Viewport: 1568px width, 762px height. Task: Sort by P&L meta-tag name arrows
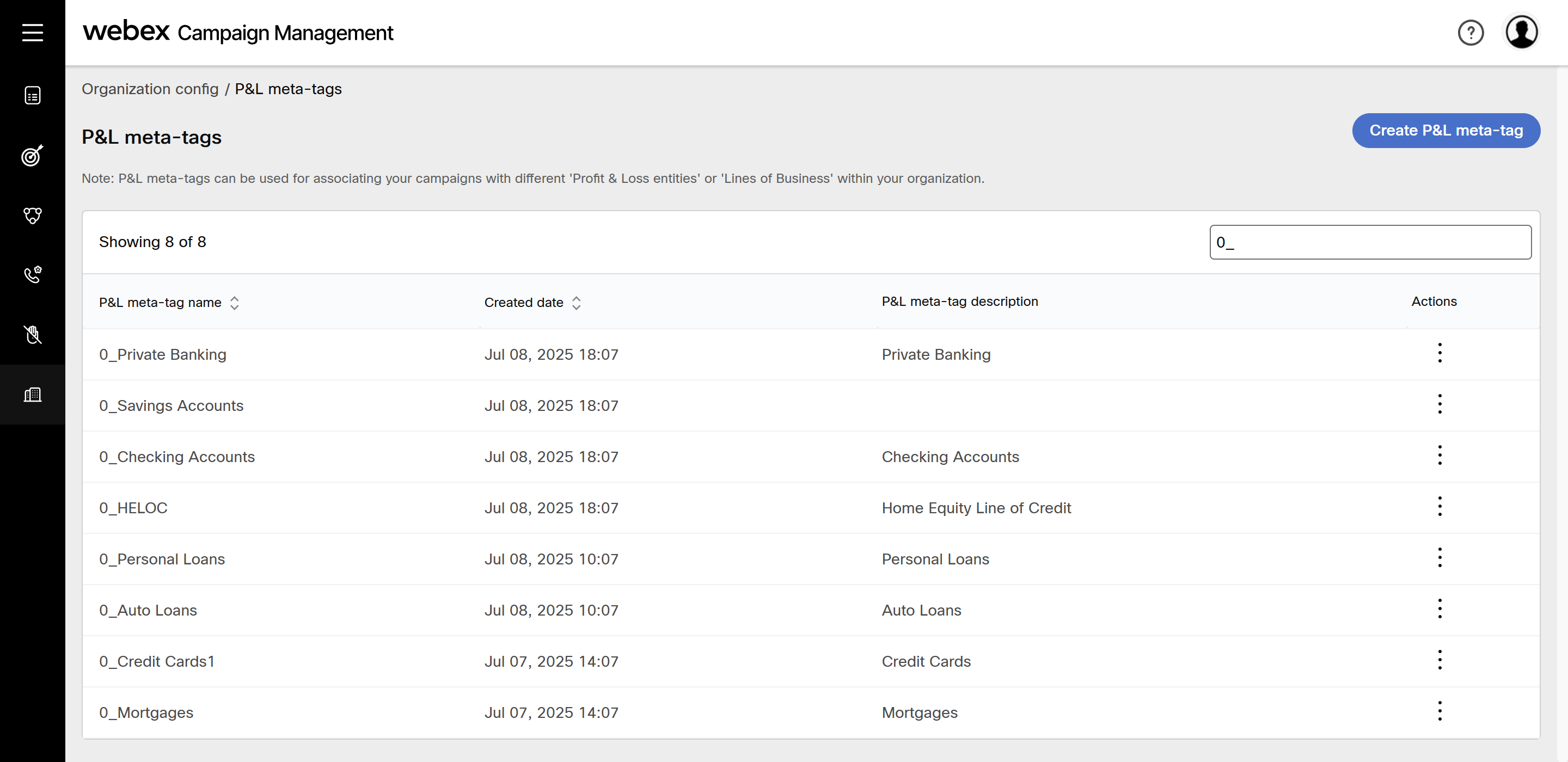point(234,303)
